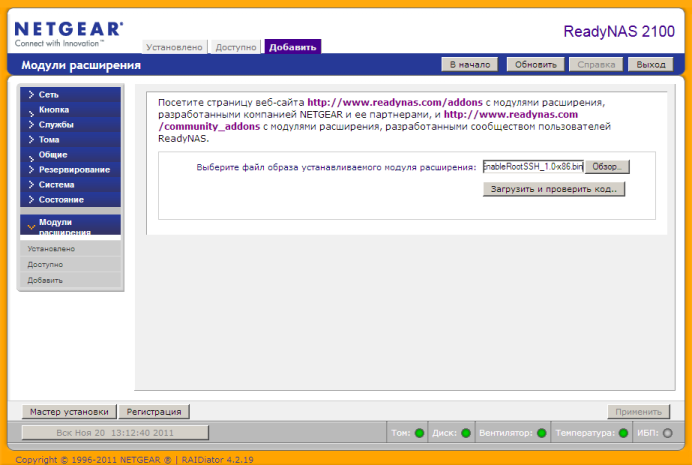Expand the Сеть menu section
The width and height of the screenshot is (692, 465).
point(70,94)
